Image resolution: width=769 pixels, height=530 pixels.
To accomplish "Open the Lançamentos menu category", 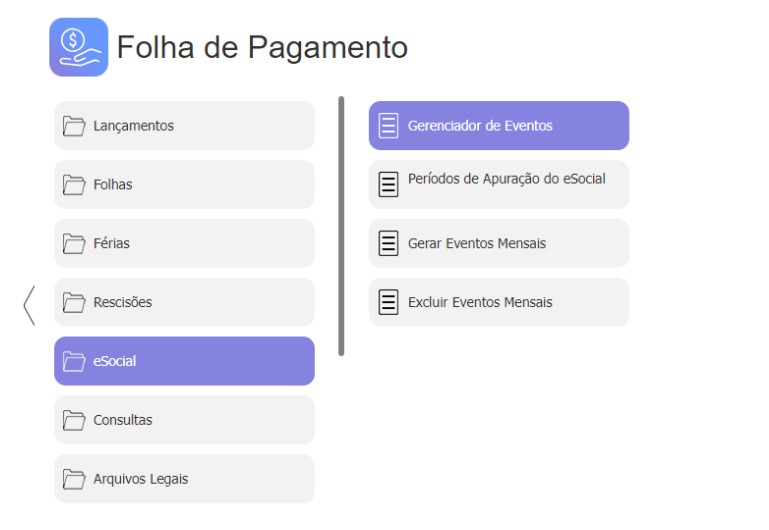I will 184,126.
